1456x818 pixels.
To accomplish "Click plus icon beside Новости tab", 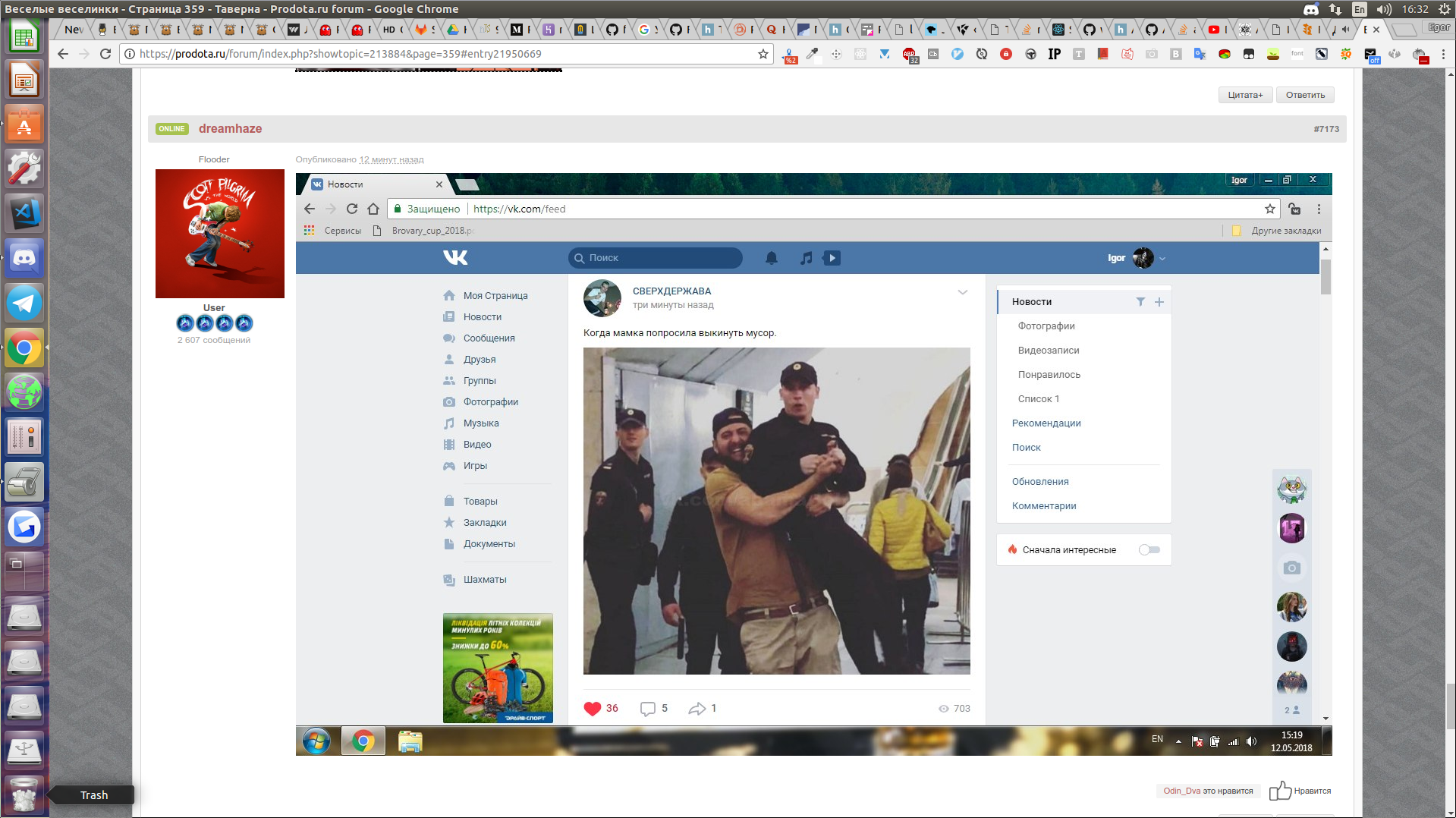I will coord(1159,302).
